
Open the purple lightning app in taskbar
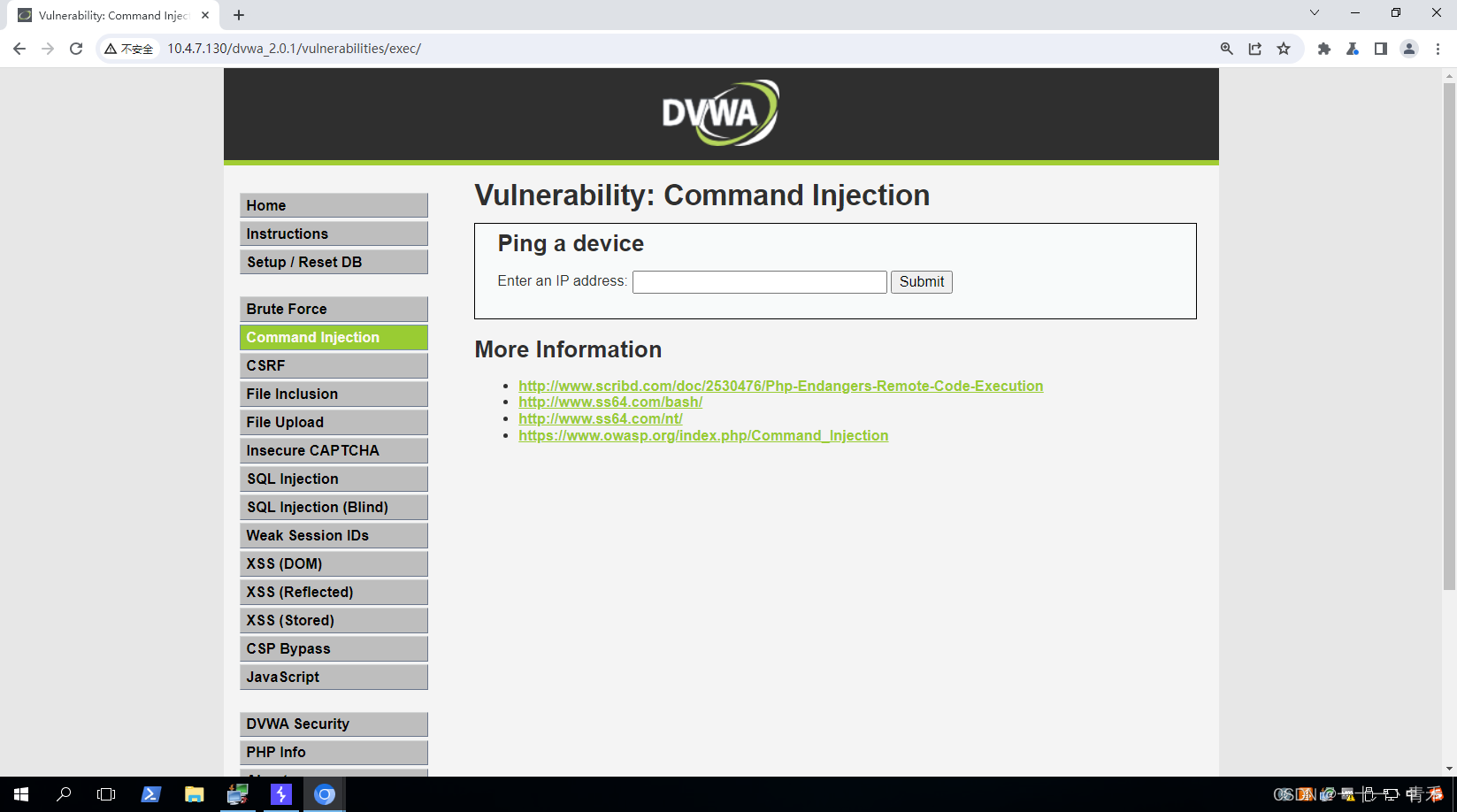pyautogui.click(x=281, y=794)
